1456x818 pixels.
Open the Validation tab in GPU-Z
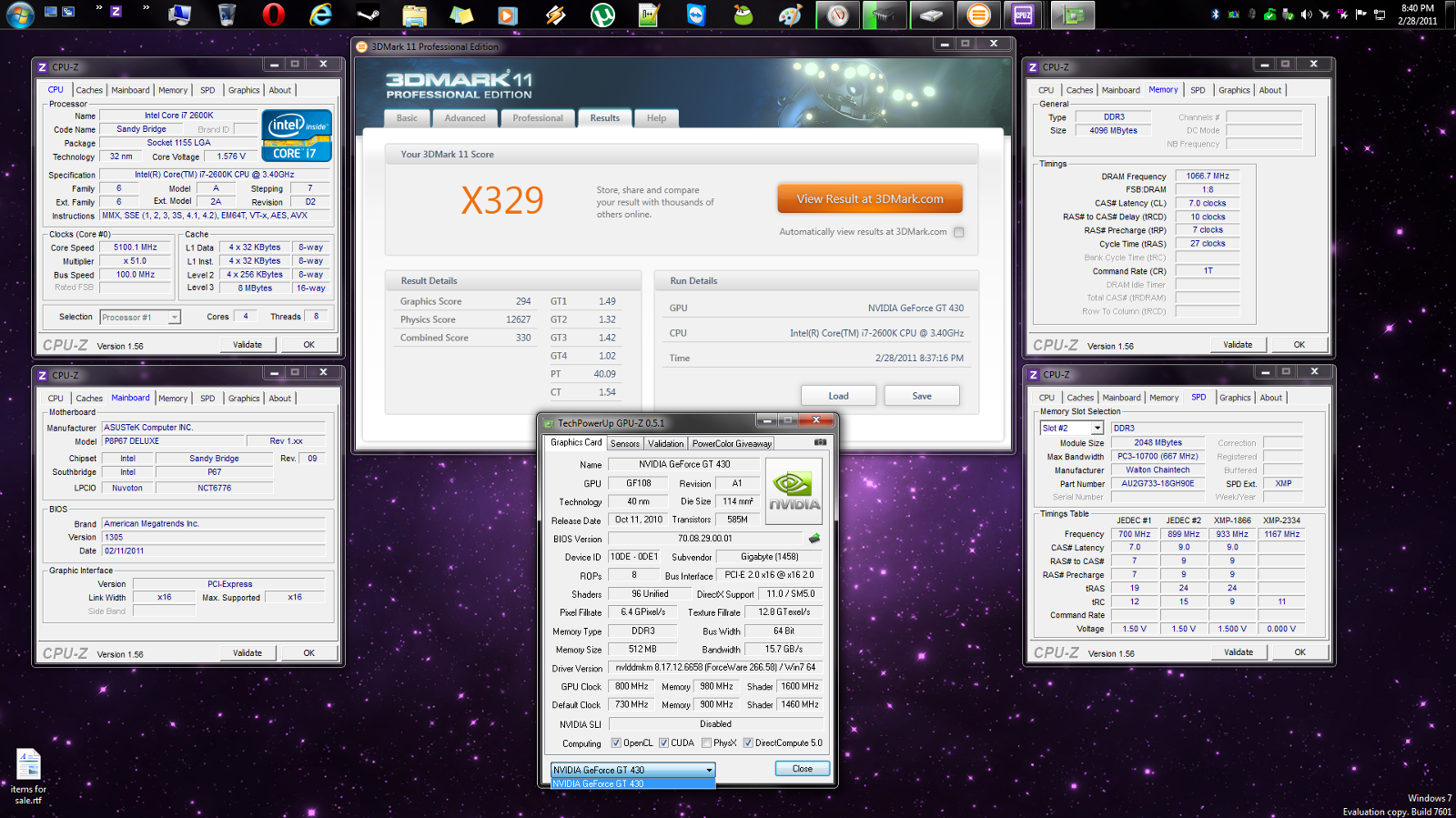click(666, 443)
